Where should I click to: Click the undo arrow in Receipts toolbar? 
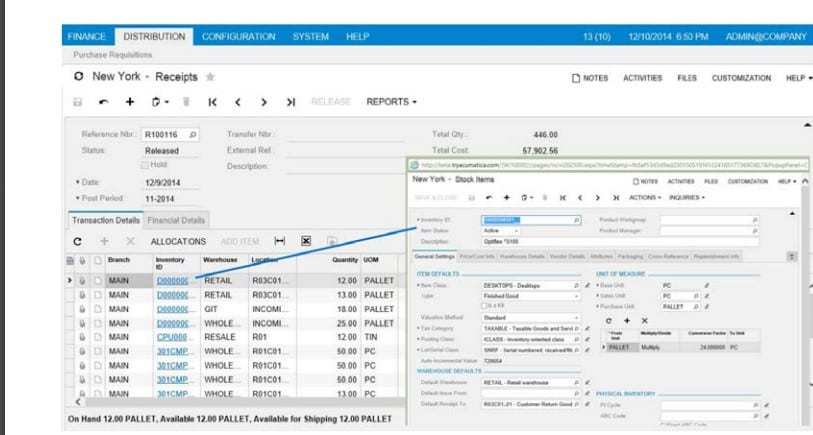[x=104, y=102]
